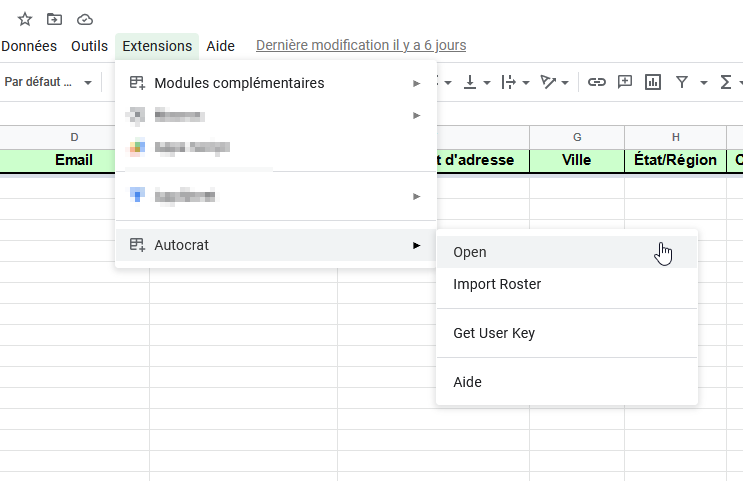This screenshot has height=481, width=743.
Task: Open the text wrapping dropdown arrow
Action: point(526,82)
